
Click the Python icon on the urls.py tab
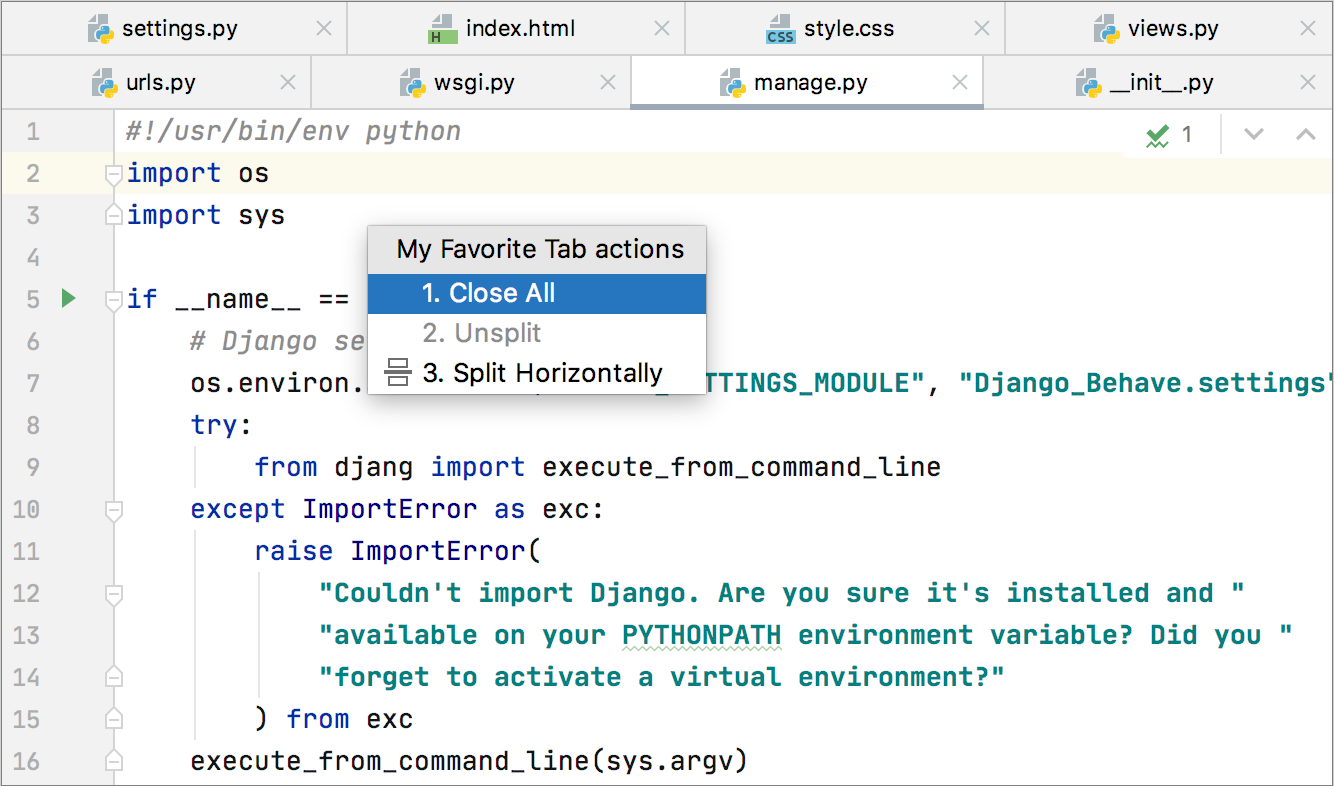pyautogui.click(x=104, y=82)
